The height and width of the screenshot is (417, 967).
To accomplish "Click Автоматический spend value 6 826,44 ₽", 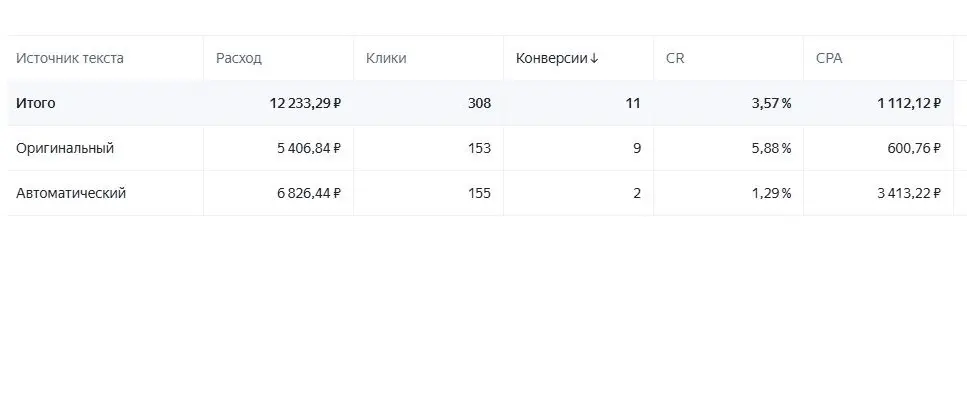I will pos(309,194).
